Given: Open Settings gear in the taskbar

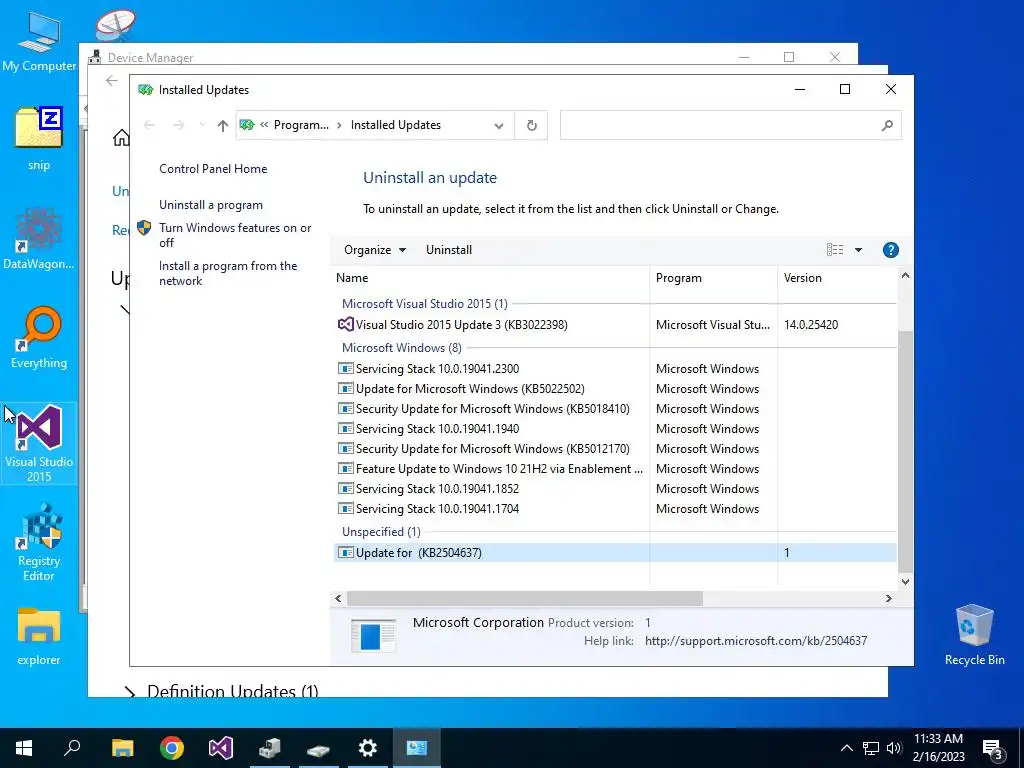Looking at the screenshot, I should click(x=368, y=748).
